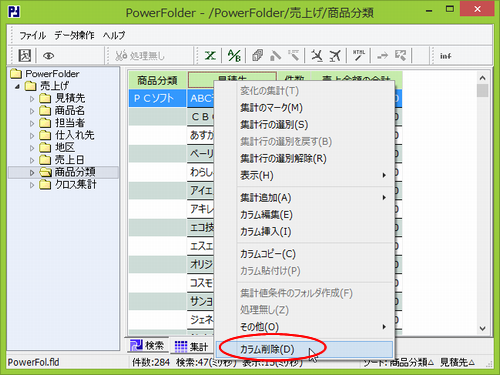Click the stacked copy documents toolbar icon

pos(257,56)
